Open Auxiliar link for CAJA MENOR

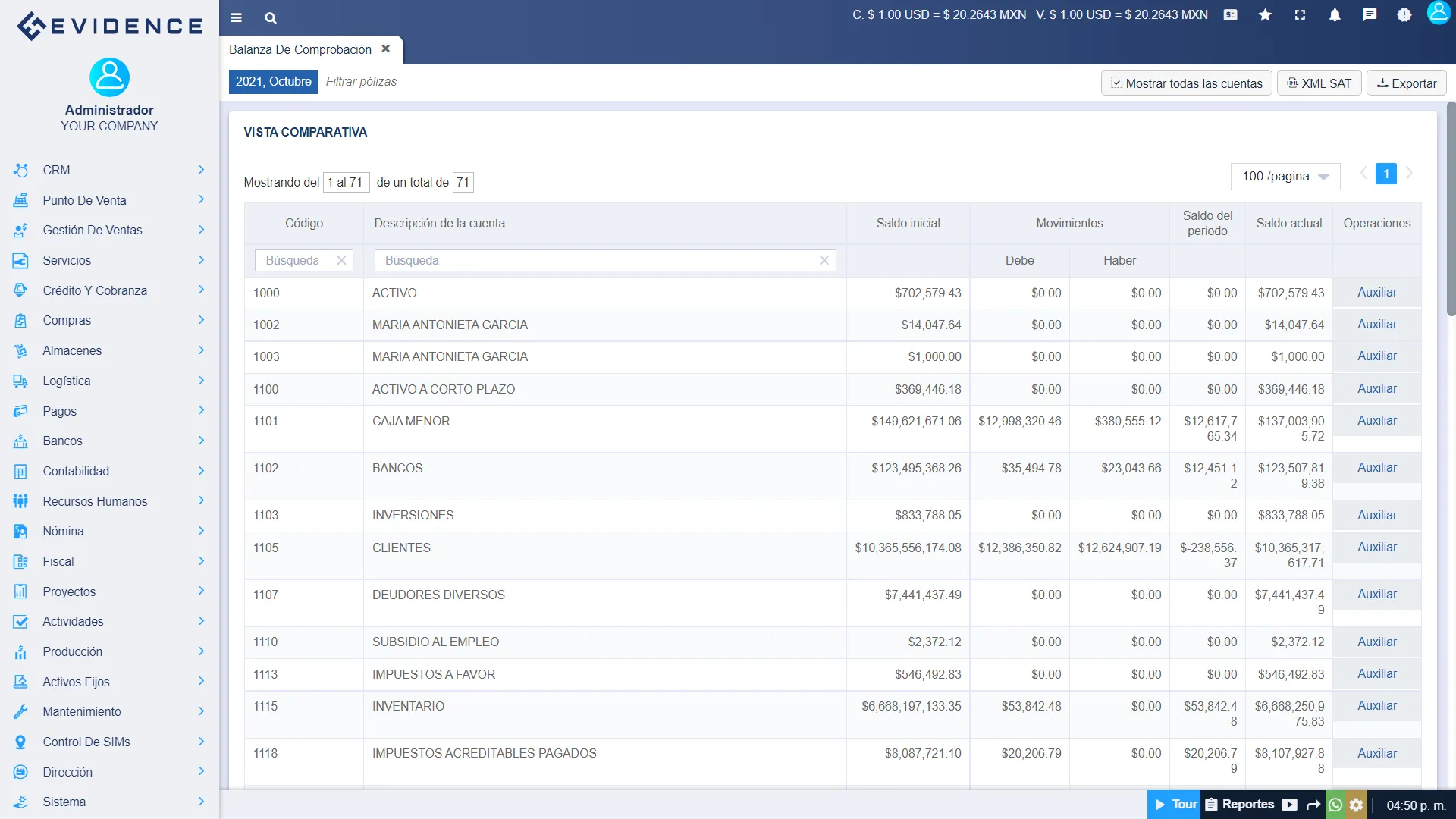pyautogui.click(x=1376, y=421)
